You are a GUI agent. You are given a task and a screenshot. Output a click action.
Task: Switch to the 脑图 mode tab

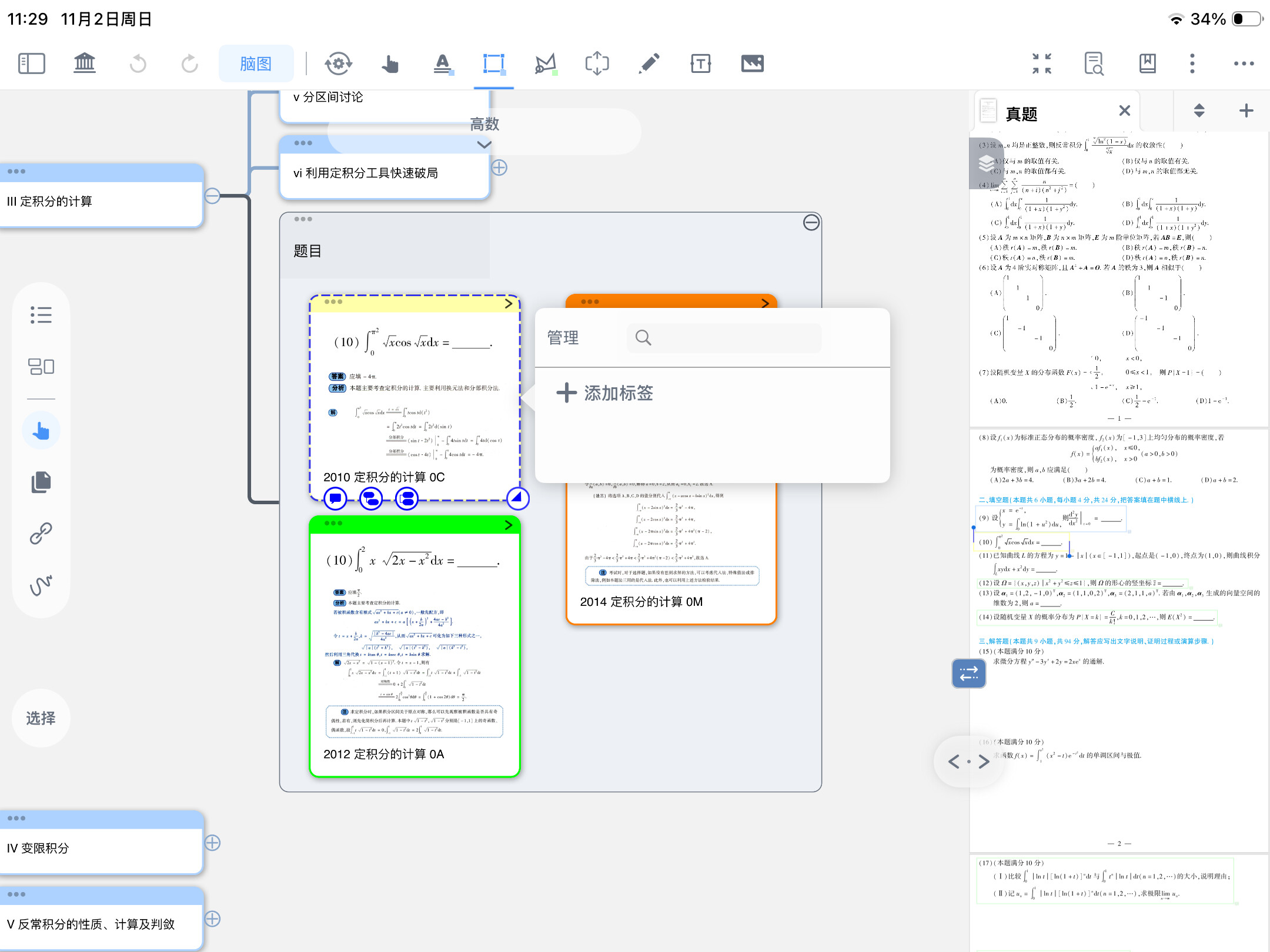pos(256,63)
